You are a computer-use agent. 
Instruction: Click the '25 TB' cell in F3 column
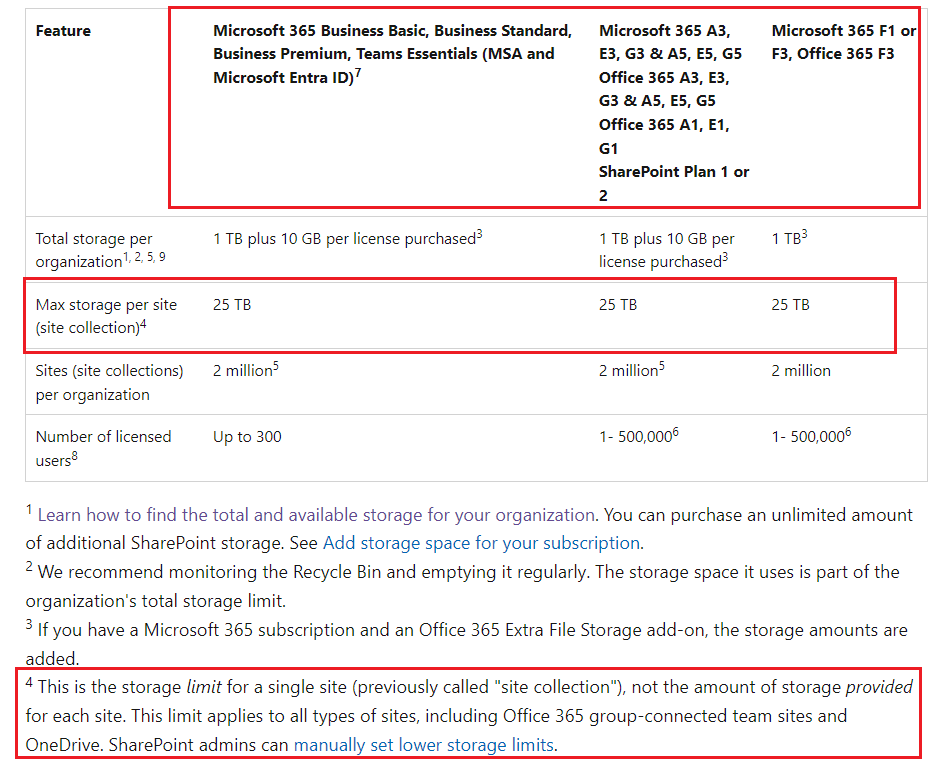coord(792,304)
